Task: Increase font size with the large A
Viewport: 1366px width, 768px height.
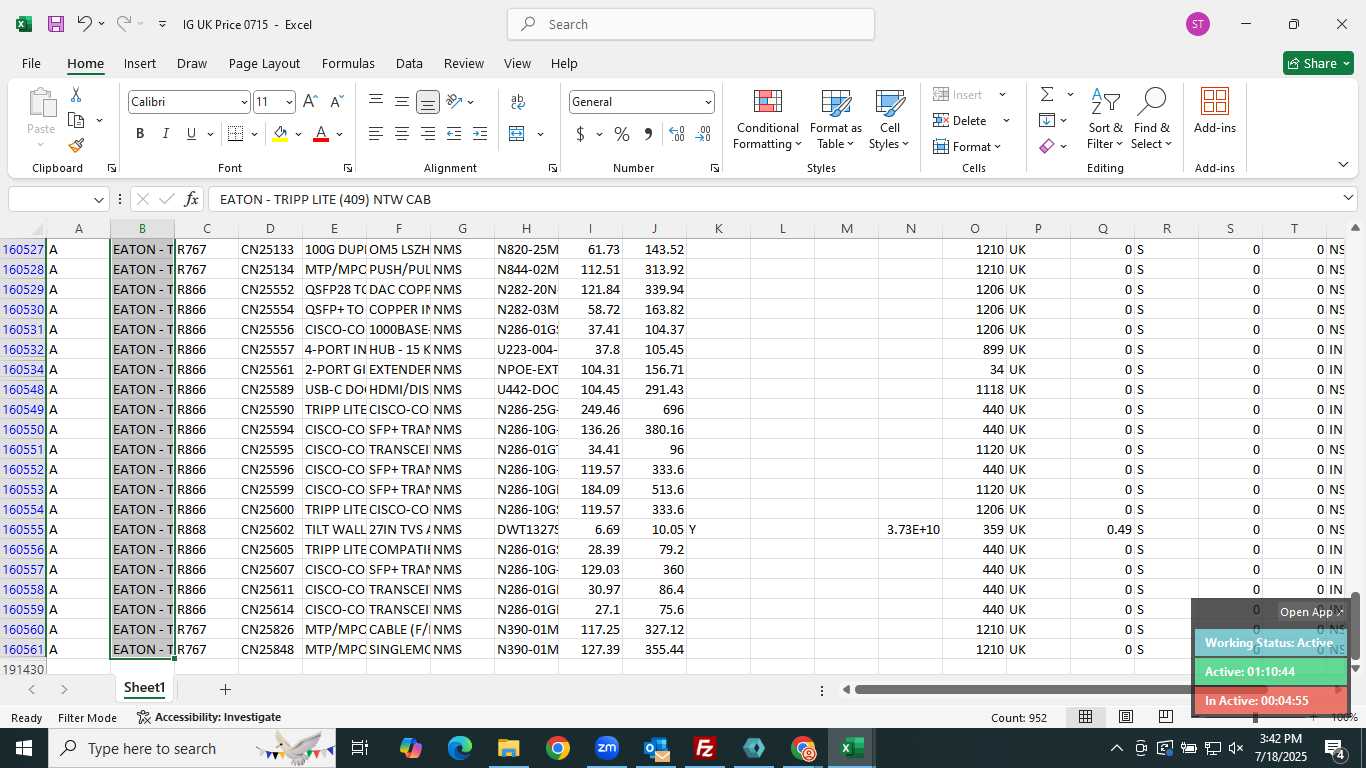Action: (310, 102)
